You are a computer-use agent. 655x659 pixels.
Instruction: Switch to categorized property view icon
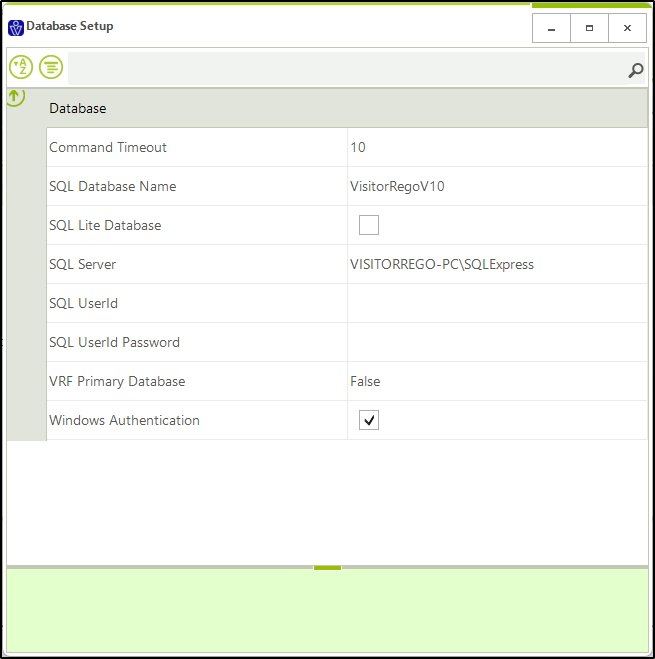51,67
